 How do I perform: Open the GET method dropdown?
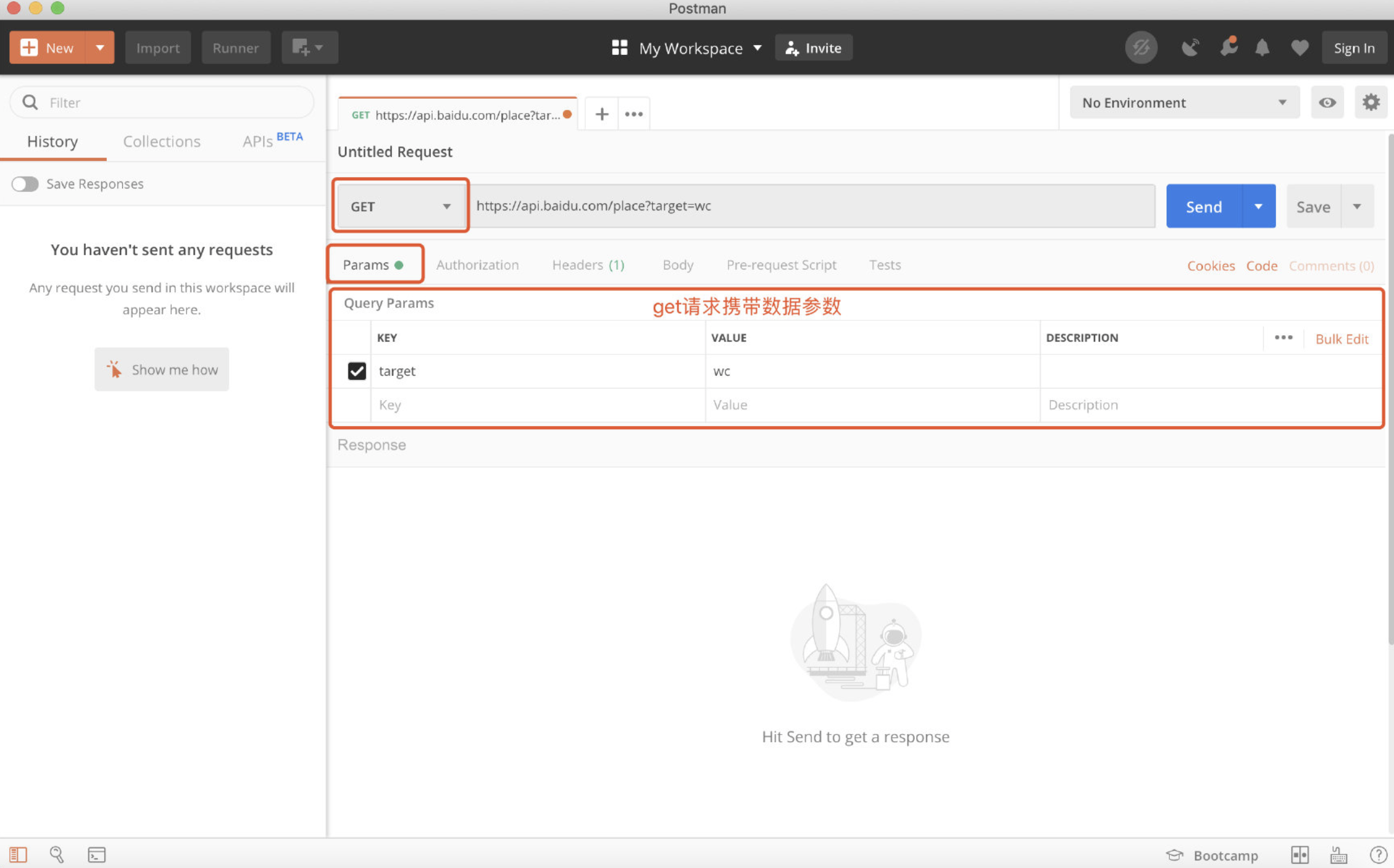pos(400,206)
